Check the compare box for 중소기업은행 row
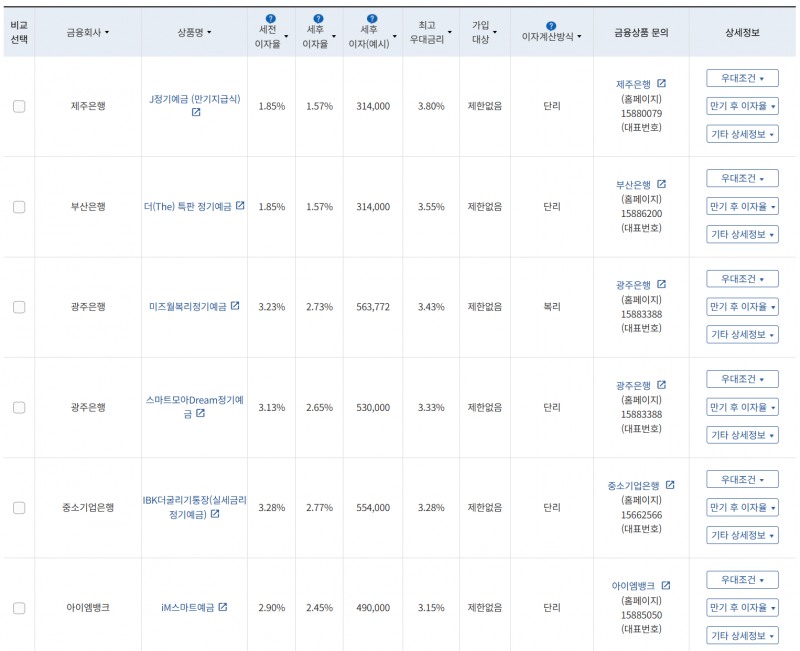This screenshot has height=651, width=800. pyautogui.click(x=19, y=508)
